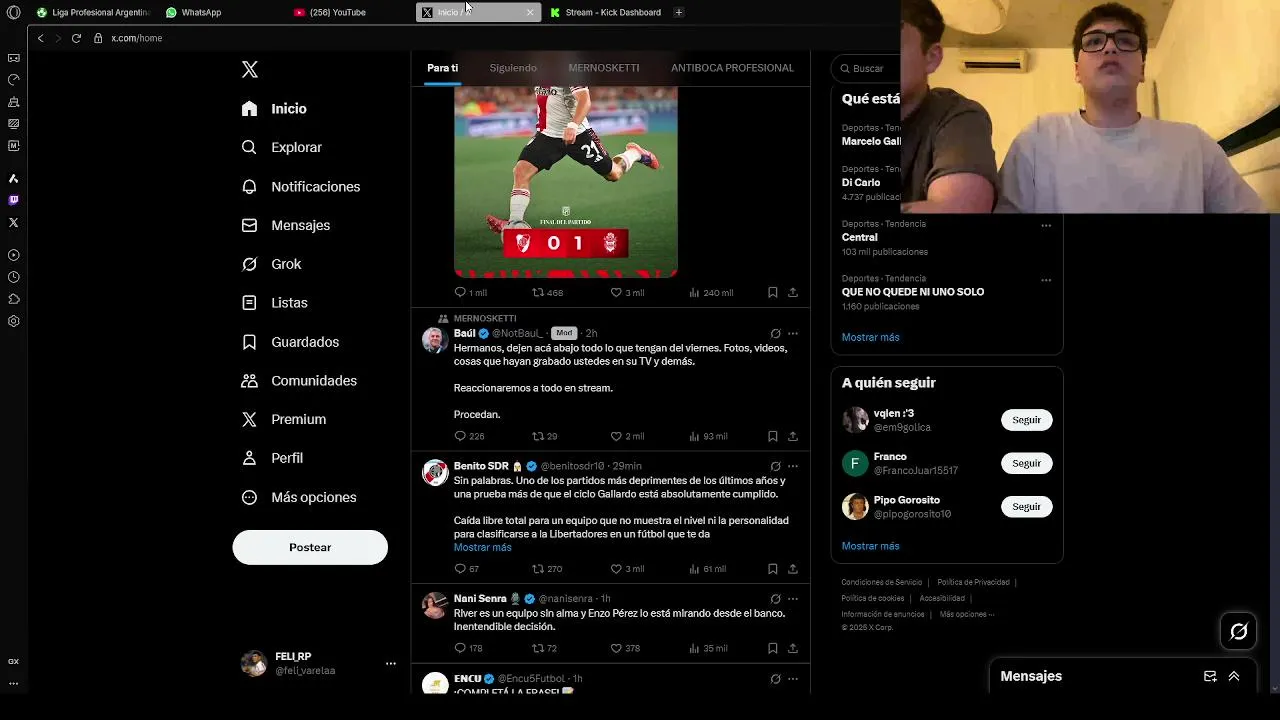
Task: Repost icon on Benito SDR post (270)
Action: (538, 569)
